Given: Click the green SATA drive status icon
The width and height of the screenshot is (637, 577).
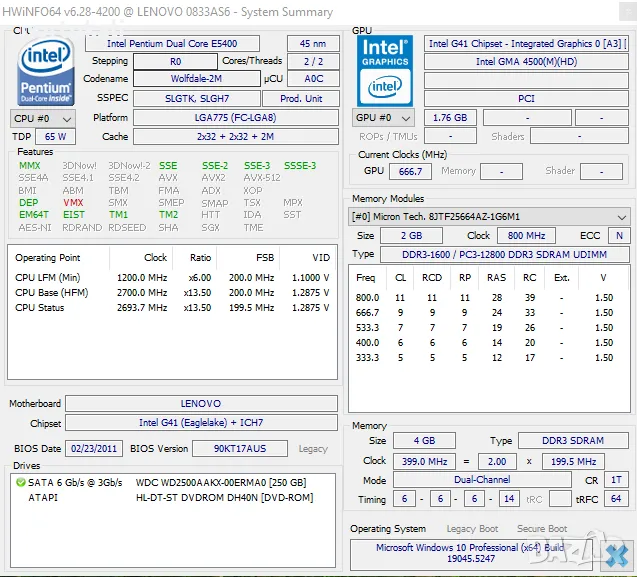Looking at the screenshot, I should [21, 482].
